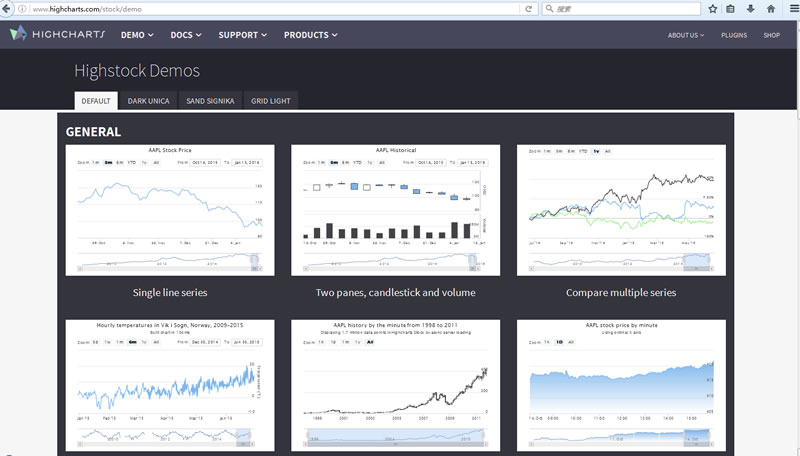
Task: Click the site info icon in address bar
Action: pyautogui.click(x=23, y=8)
